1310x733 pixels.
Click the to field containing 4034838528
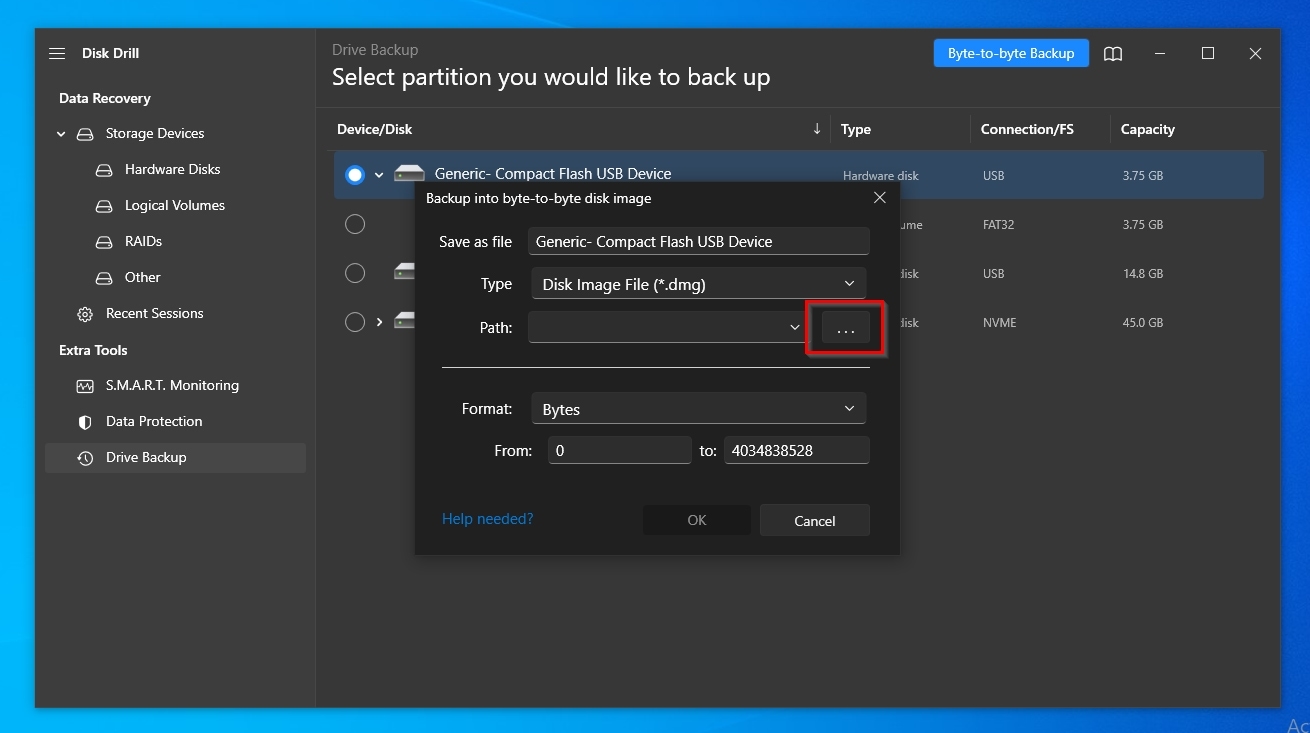tap(797, 450)
